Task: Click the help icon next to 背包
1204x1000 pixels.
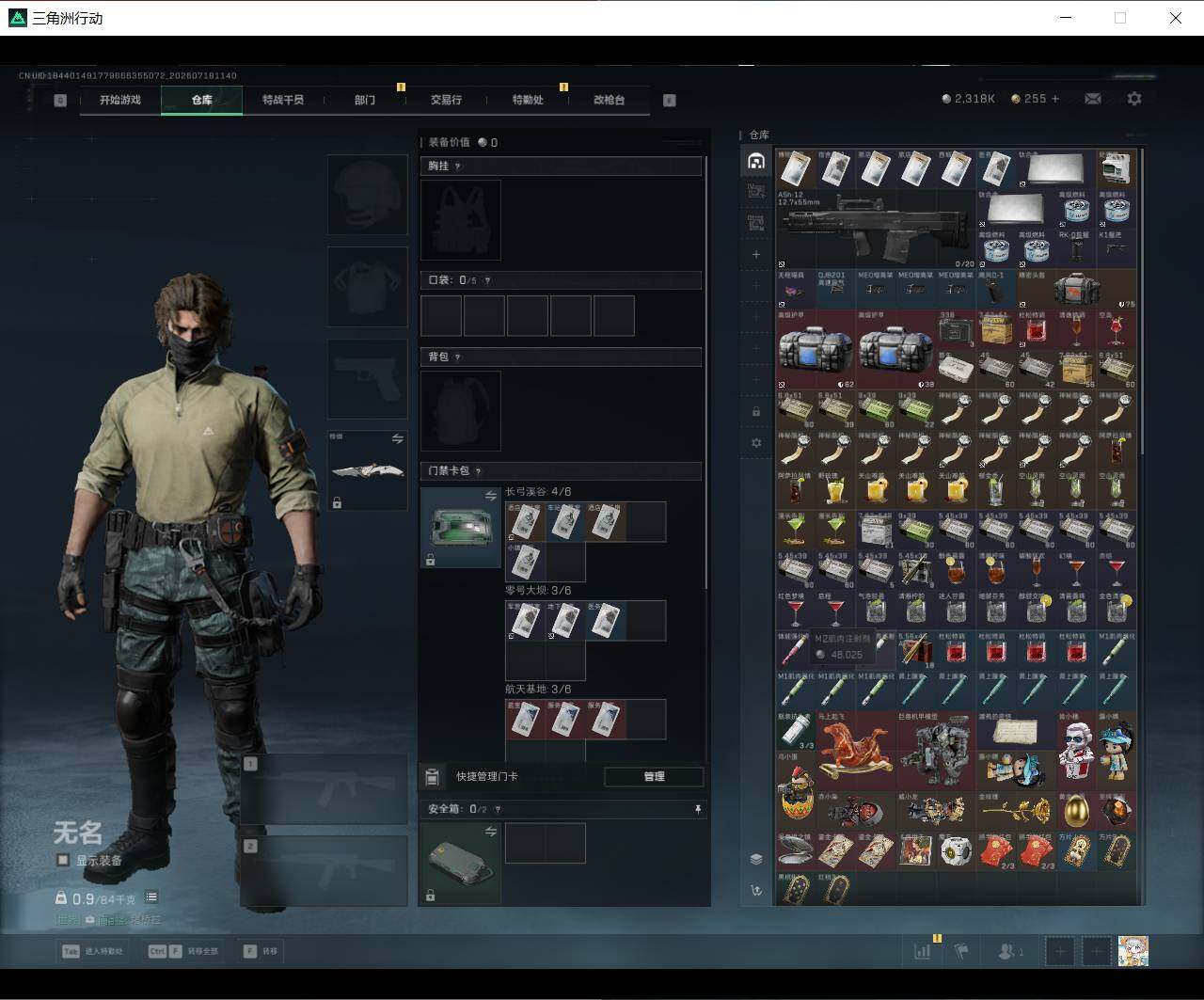Action: click(458, 357)
